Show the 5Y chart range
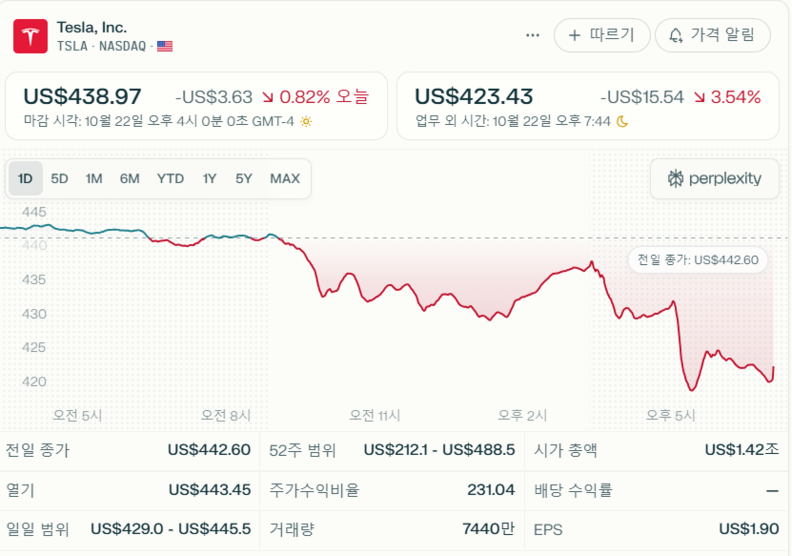The image size is (792, 556). tap(244, 179)
